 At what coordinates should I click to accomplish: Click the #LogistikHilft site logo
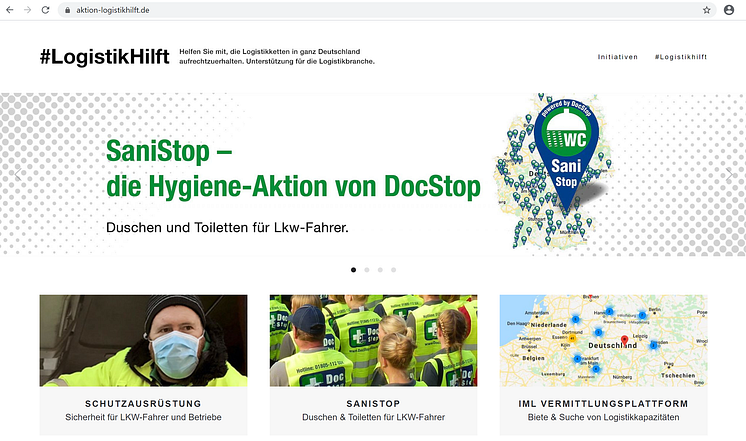[x=104, y=57]
